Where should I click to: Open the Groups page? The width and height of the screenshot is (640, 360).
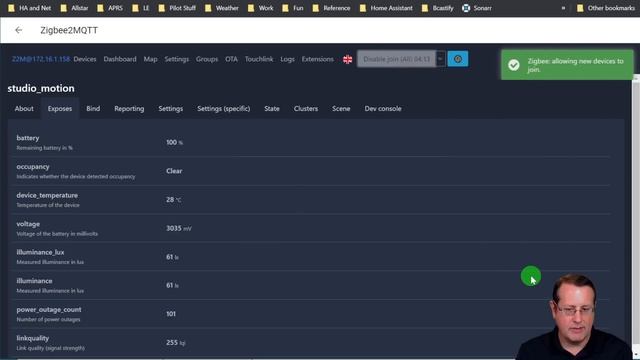tap(207, 59)
